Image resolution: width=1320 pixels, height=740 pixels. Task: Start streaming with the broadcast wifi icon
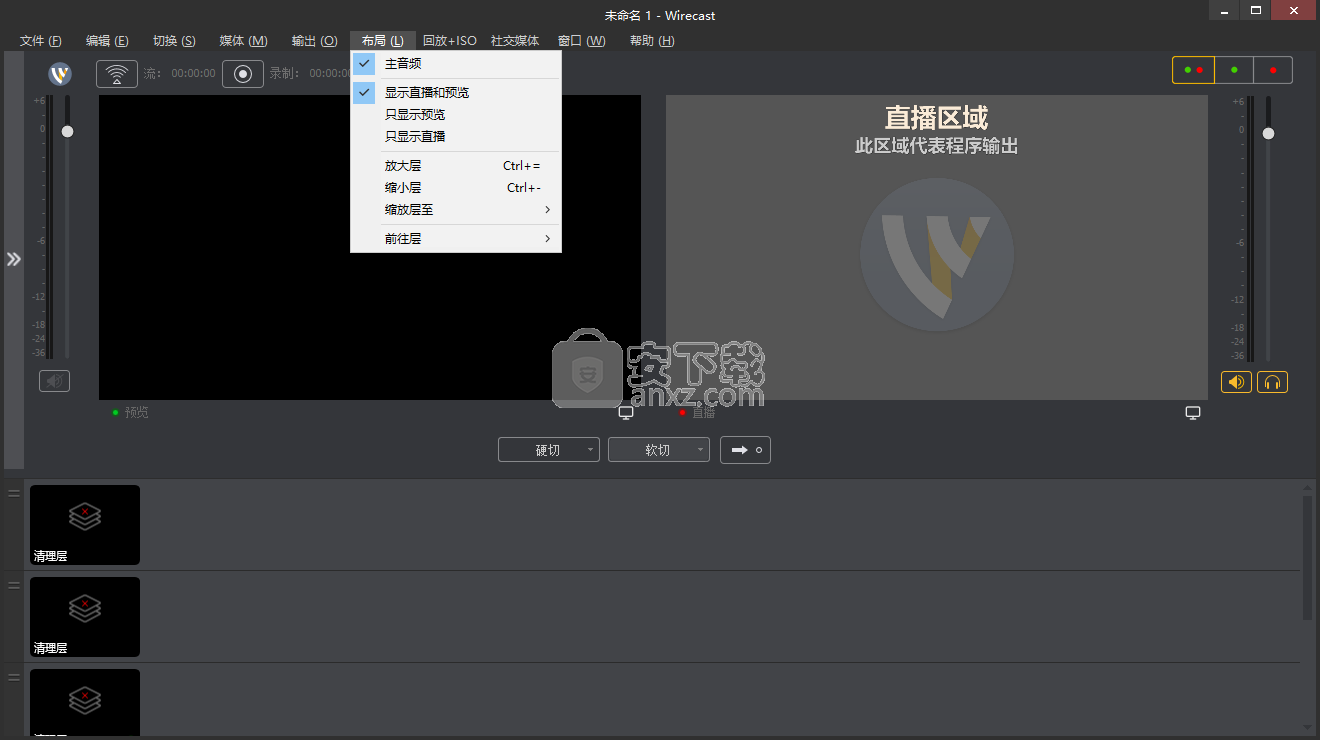click(117, 74)
